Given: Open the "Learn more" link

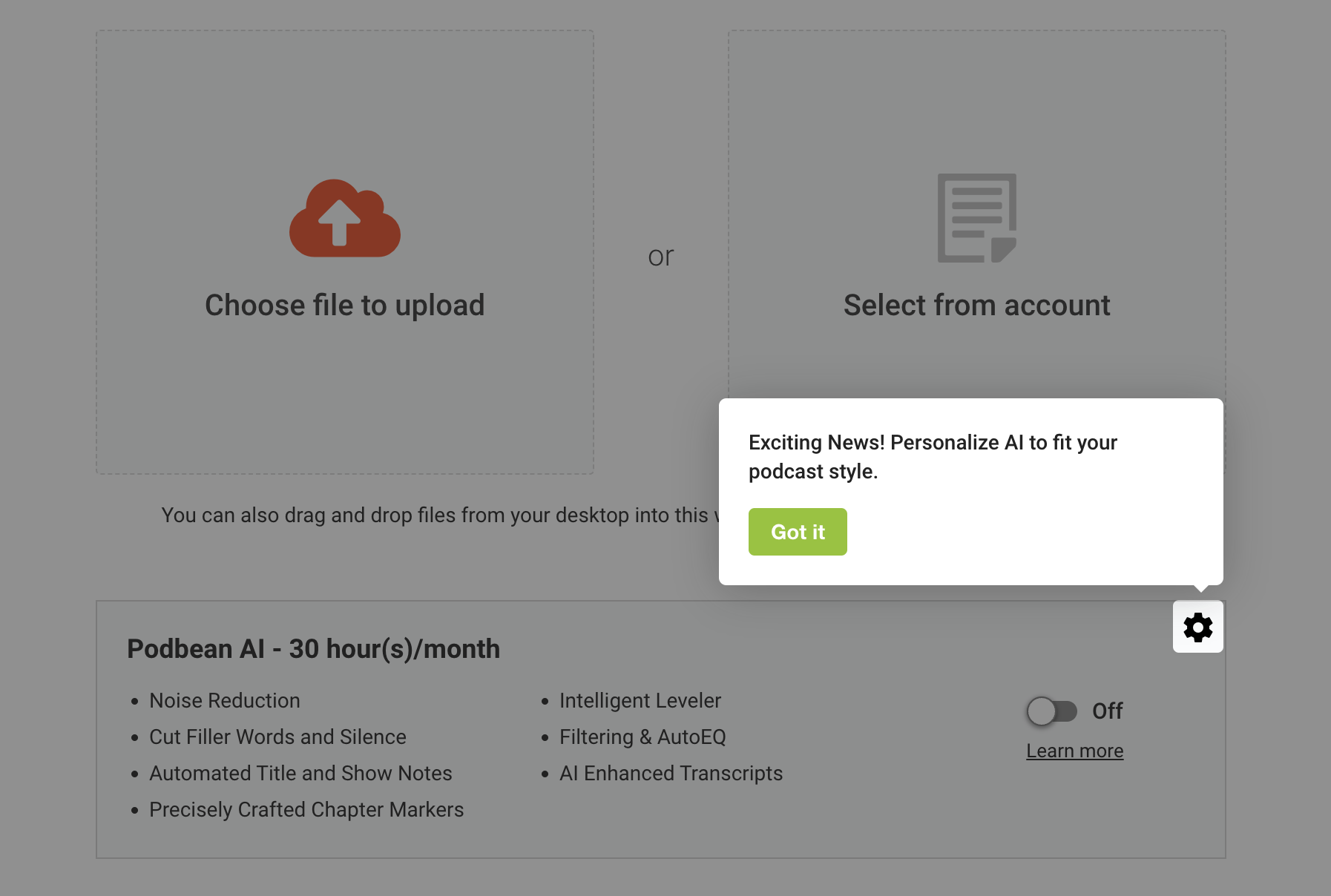Looking at the screenshot, I should tap(1074, 751).
